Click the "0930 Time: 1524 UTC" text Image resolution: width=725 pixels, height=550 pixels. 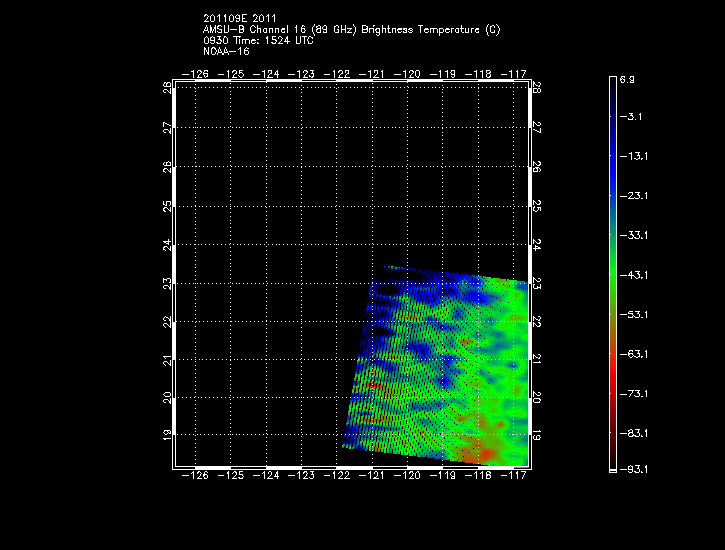[x=251, y=40]
